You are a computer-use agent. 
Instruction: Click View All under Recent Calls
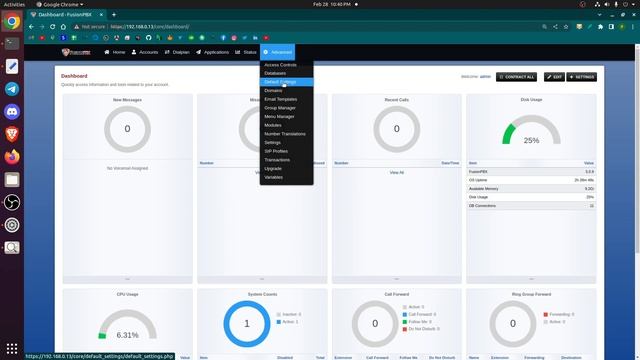pos(396,173)
